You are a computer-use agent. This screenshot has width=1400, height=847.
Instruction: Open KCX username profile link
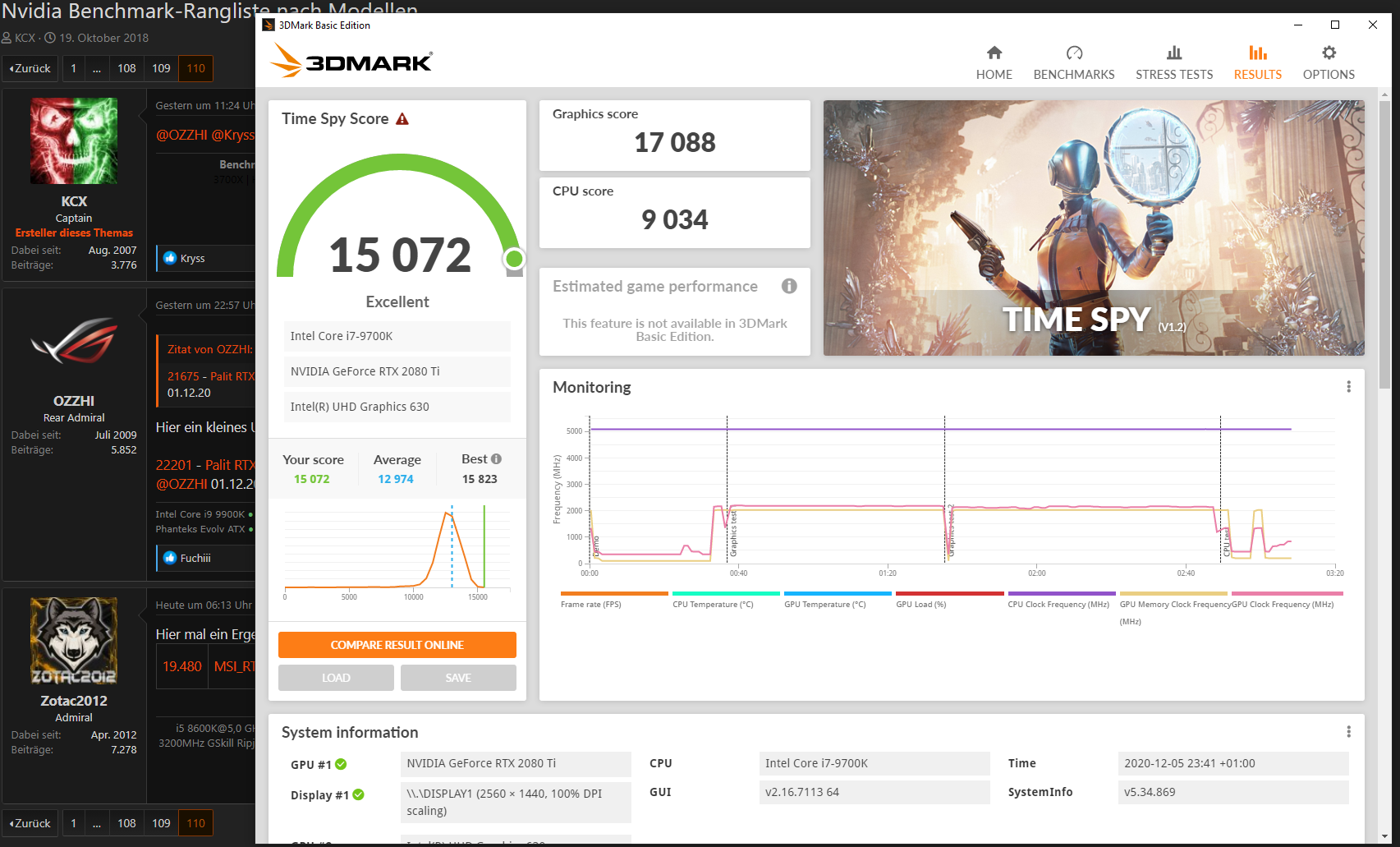(x=74, y=201)
